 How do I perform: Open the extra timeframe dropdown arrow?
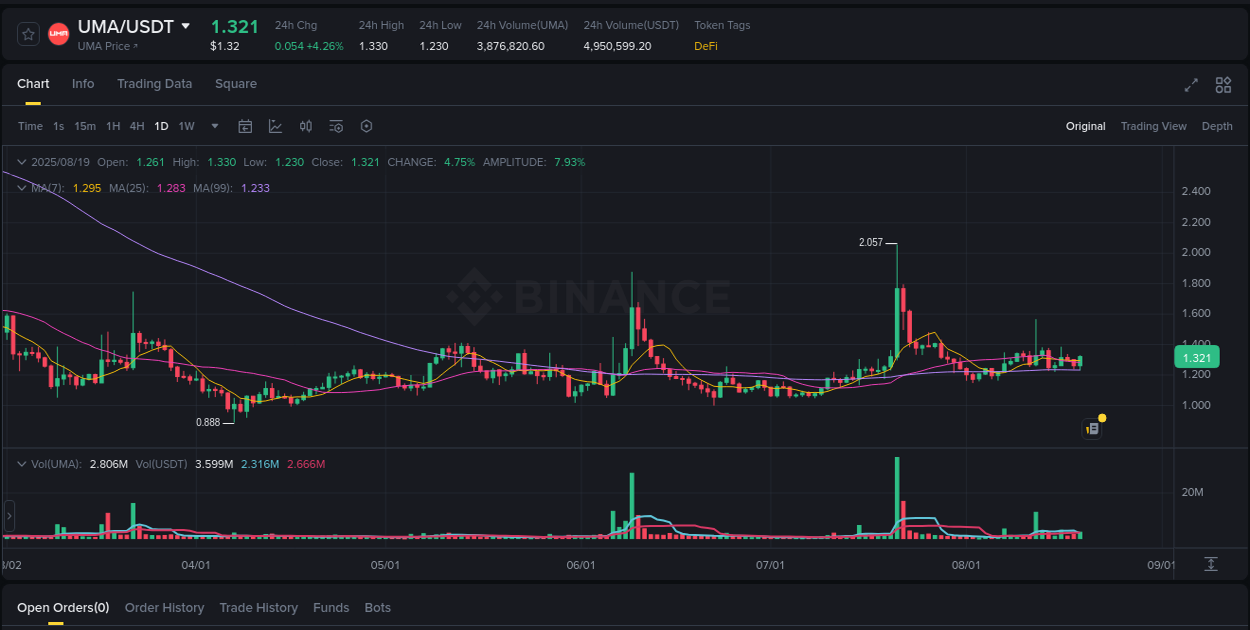[214, 126]
